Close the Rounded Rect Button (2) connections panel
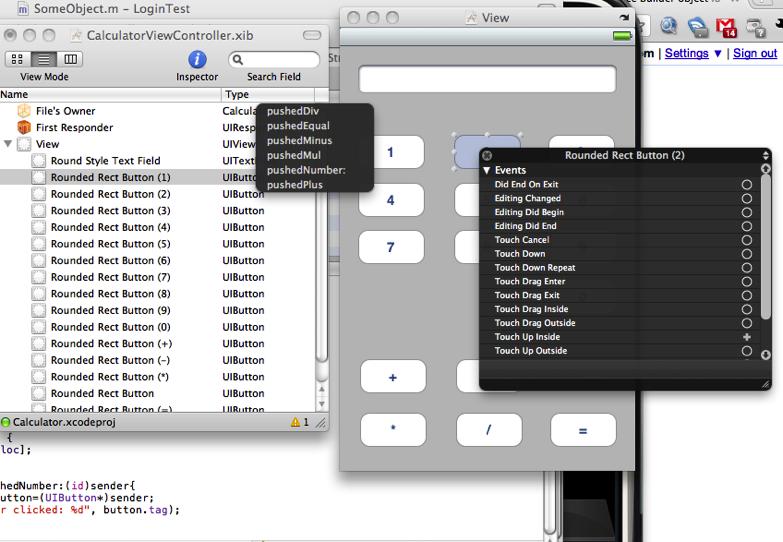This screenshot has width=783, height=542. [487, 155]
